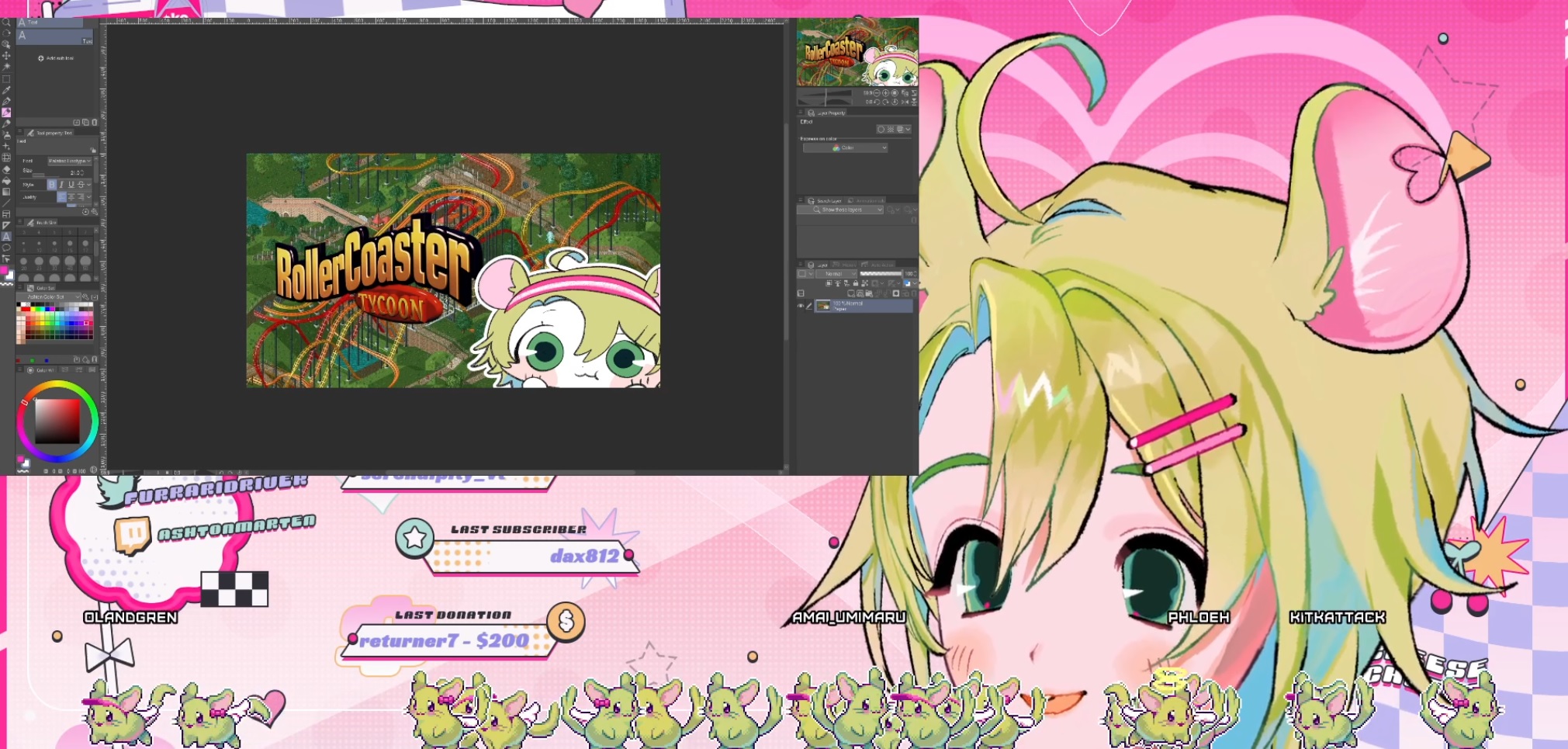Viewport: 1568px width, 749px height.
Task: Click Navigator preview thumbnail
Action: tap(857, 52)
